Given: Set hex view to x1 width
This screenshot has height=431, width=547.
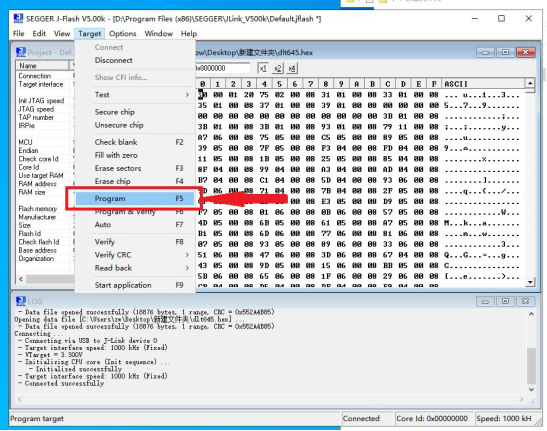Looking at the screenshot, I should coord(263,68).
